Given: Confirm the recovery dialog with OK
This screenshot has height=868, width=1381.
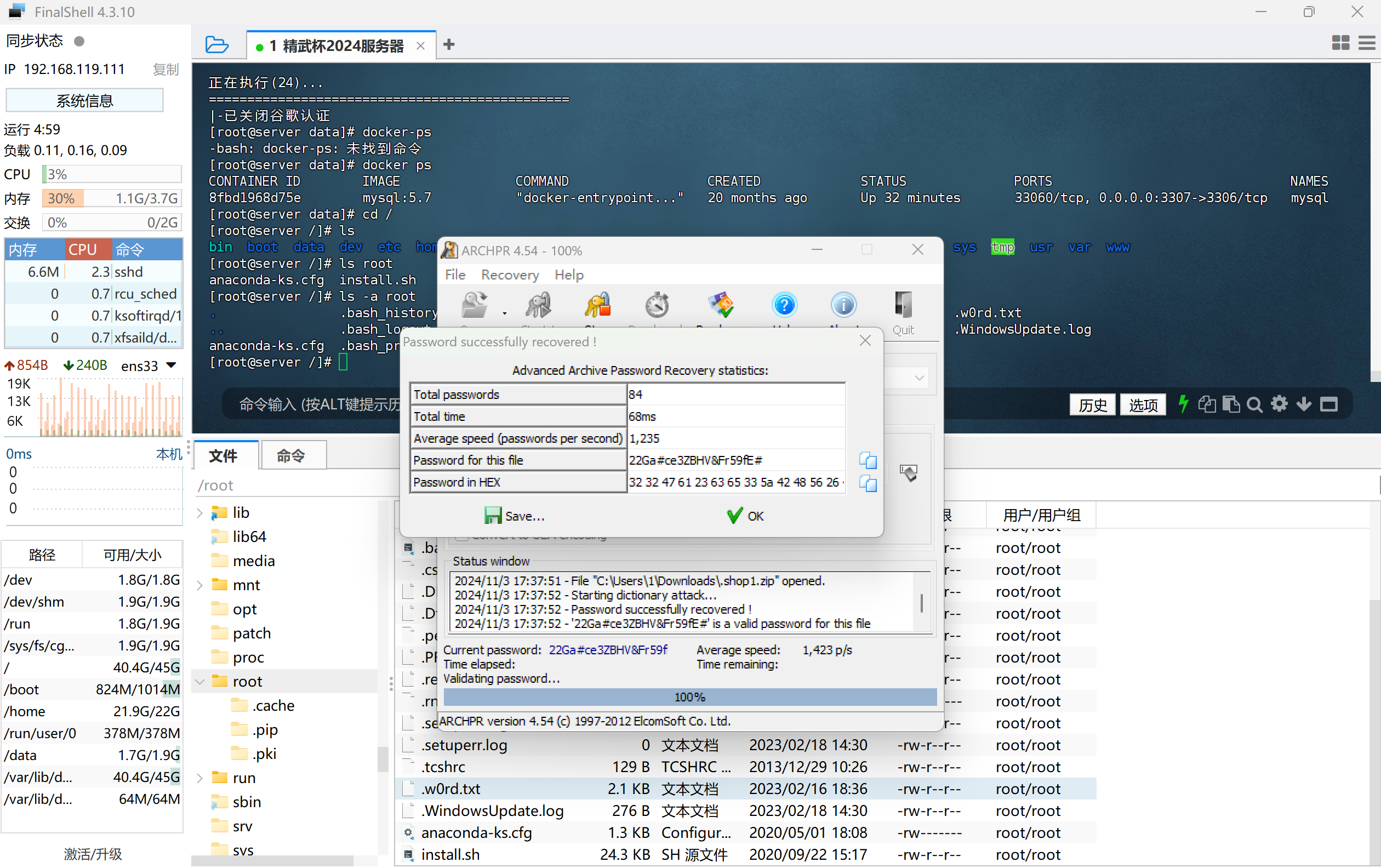Looking at the screenshot, I should [745, 516].
